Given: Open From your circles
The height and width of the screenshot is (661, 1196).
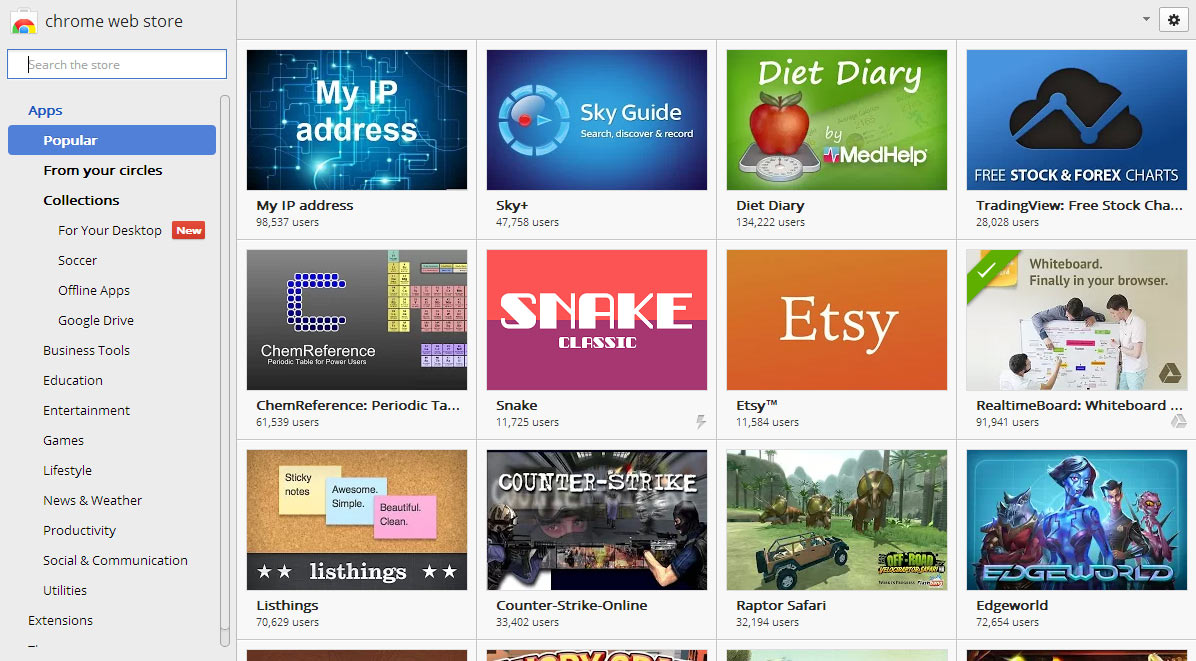Looking at the screenshot, I should 102,170.
